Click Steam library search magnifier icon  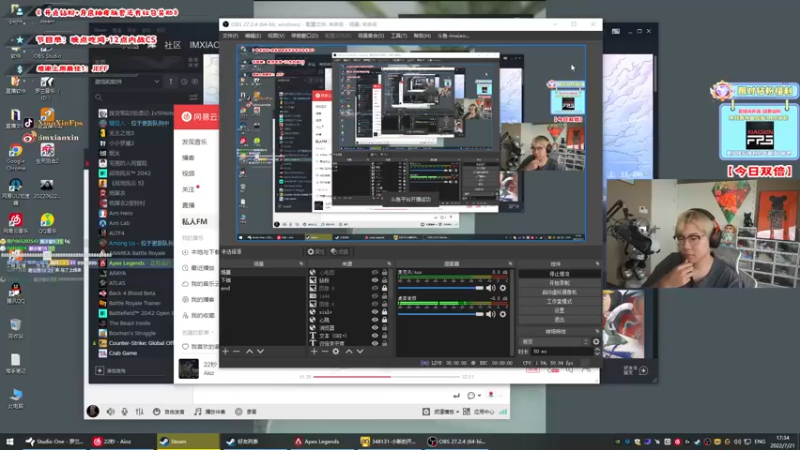[x=98, y=97]
